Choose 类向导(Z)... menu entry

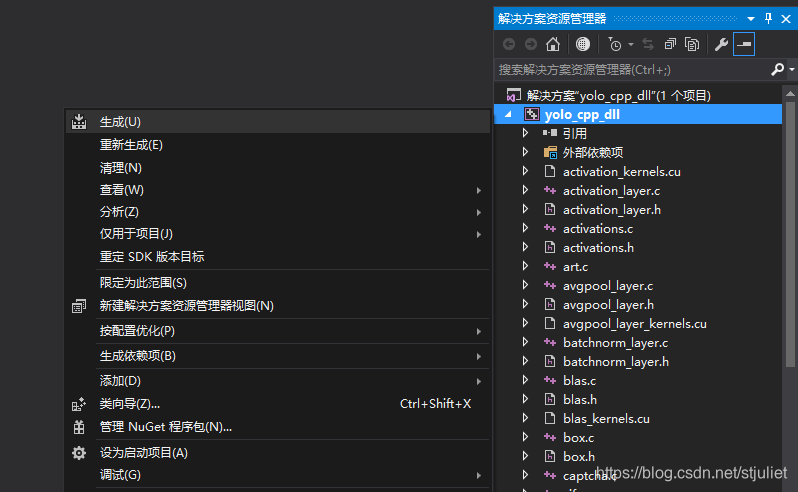277,404
